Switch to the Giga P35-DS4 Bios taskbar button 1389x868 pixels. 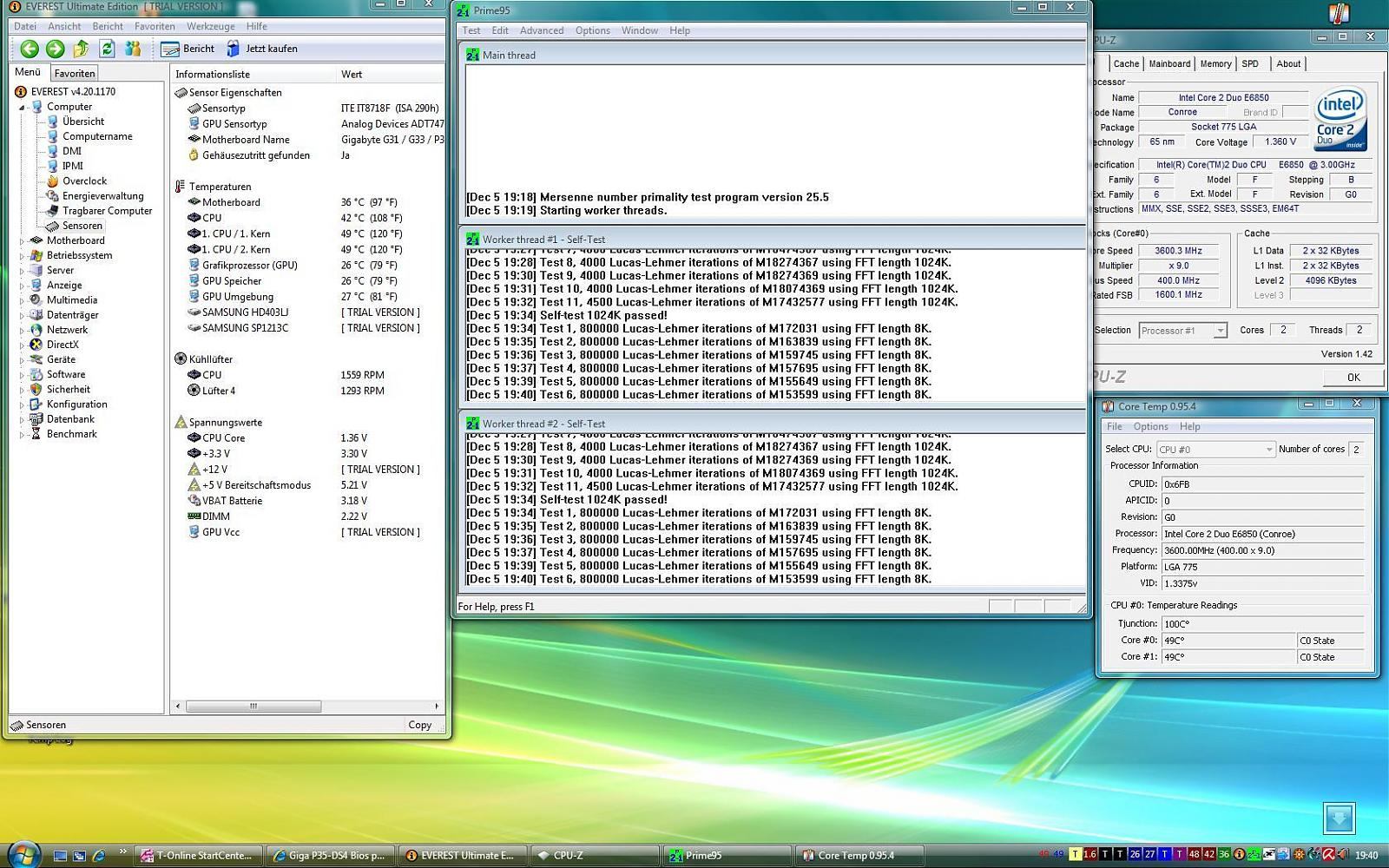pyautogui.click(x=331, y=855)
